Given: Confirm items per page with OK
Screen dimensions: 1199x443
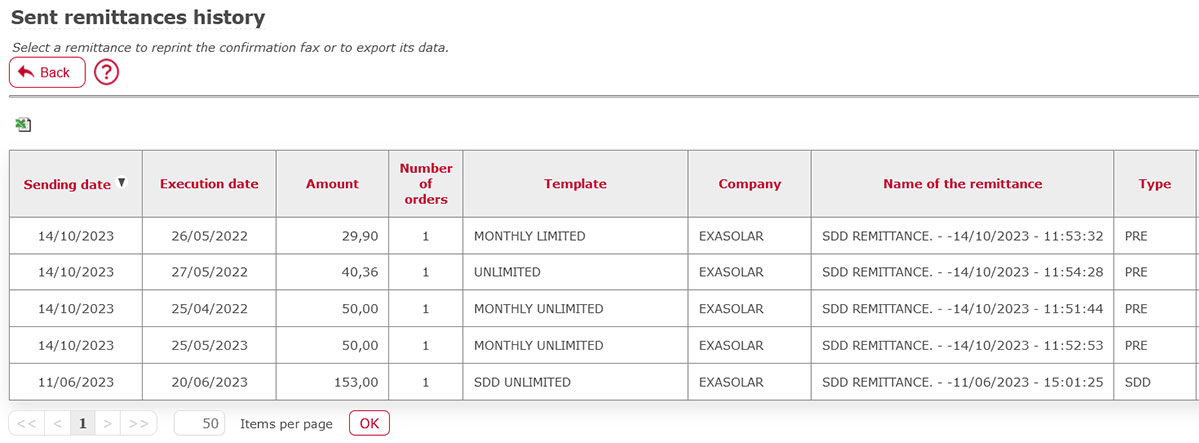Looking at the screenshot, I should point(369,423).
